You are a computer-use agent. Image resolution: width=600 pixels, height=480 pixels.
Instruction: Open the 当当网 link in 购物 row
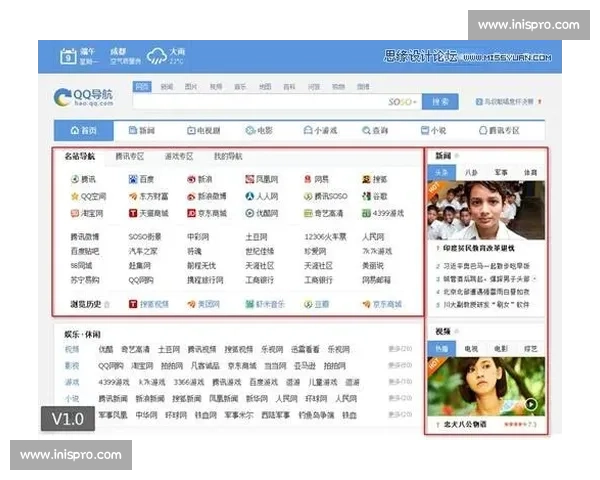275,366
